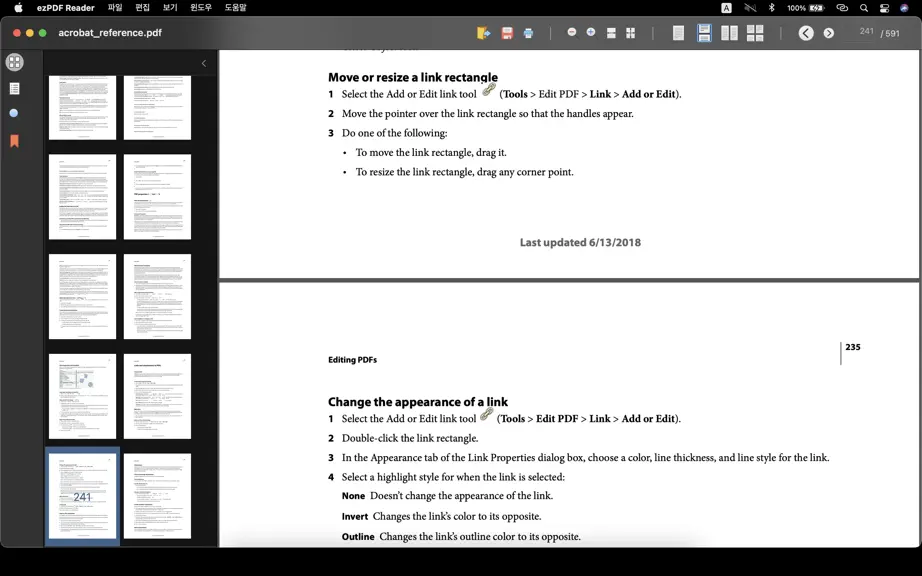Viewport: 922px width, 576px height.
Task: Switch to two-page side-by-side layout
Action: (x=729, y=33)
